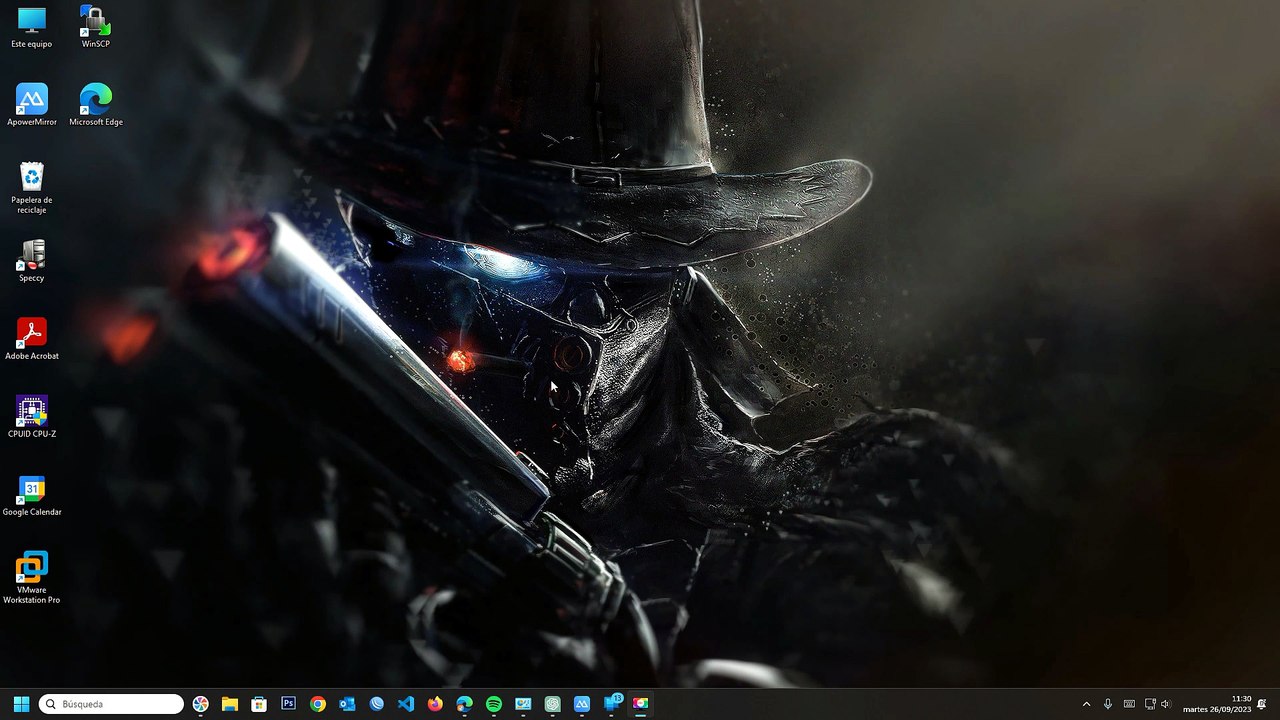Launch Google Chrome from the taskbar
This screenshot has height=720, width=1280.
[318, 704]
